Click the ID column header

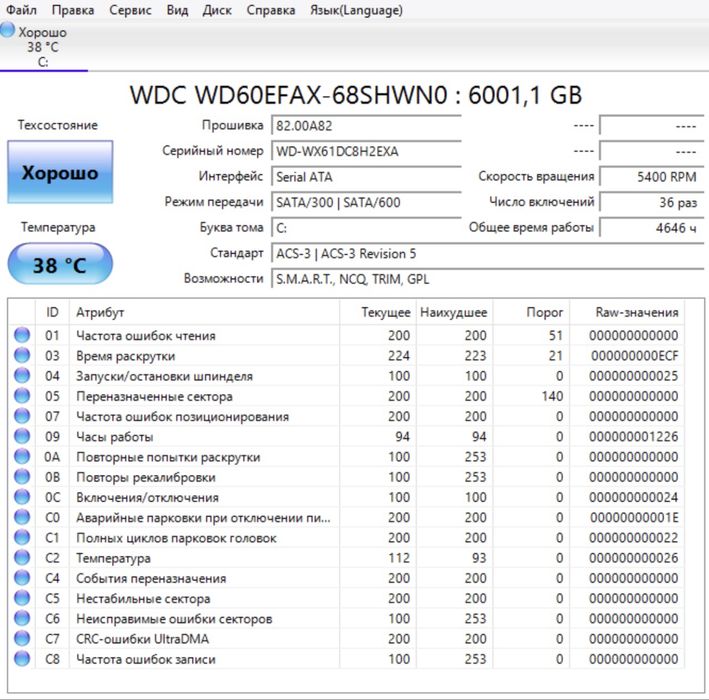52,312
